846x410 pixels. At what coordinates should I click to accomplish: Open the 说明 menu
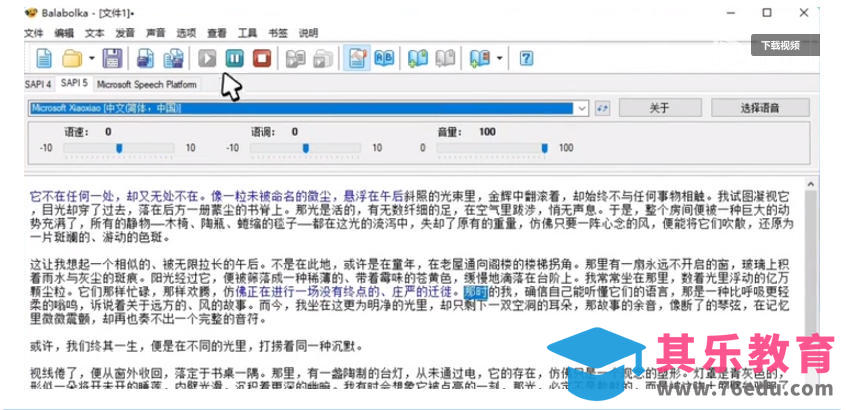tap(309, 33)
